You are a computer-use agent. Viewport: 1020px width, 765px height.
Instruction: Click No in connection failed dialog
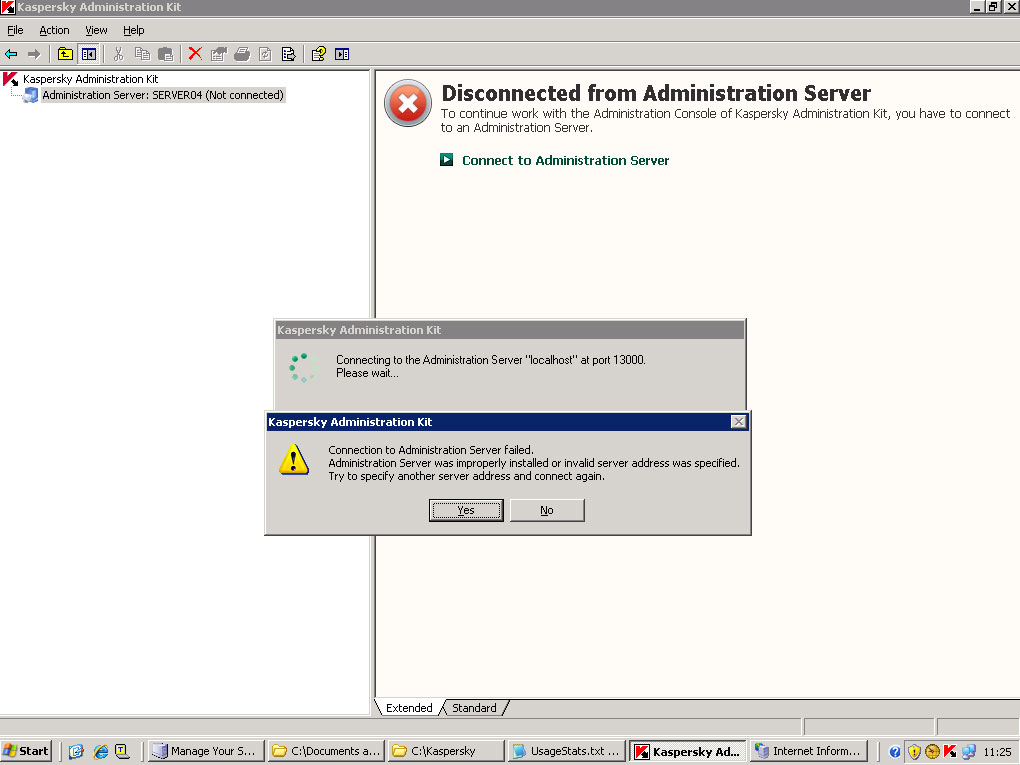pyautogui.click(x=547, y=510)
